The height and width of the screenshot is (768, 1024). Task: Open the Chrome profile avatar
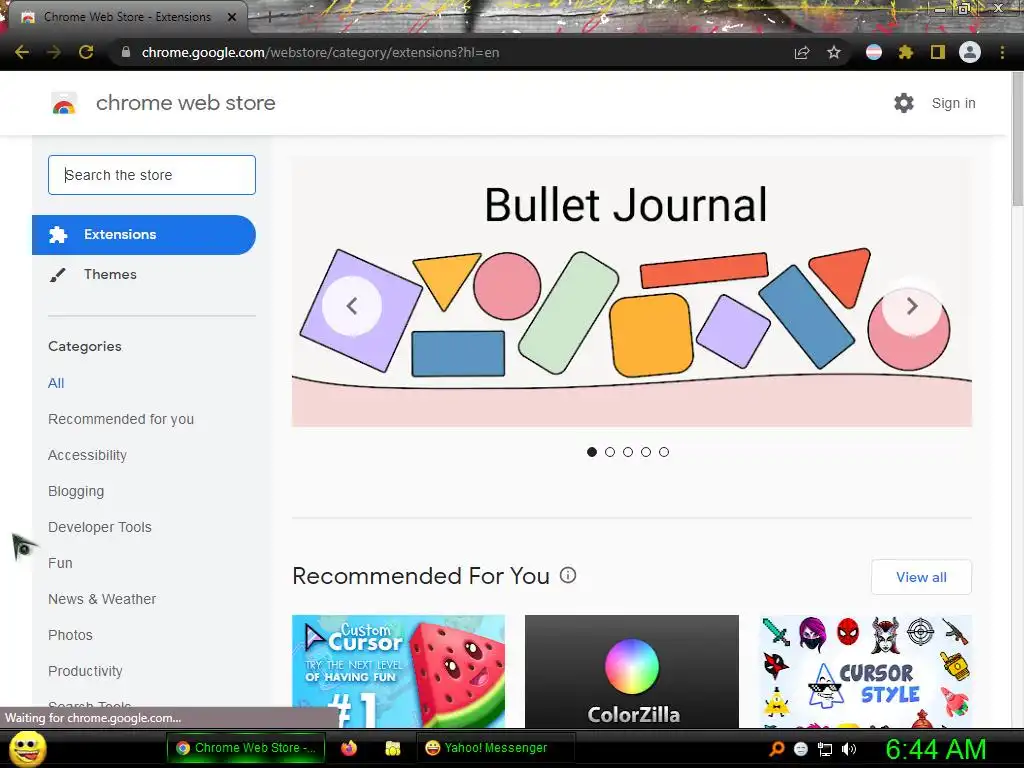click(970, 52)
